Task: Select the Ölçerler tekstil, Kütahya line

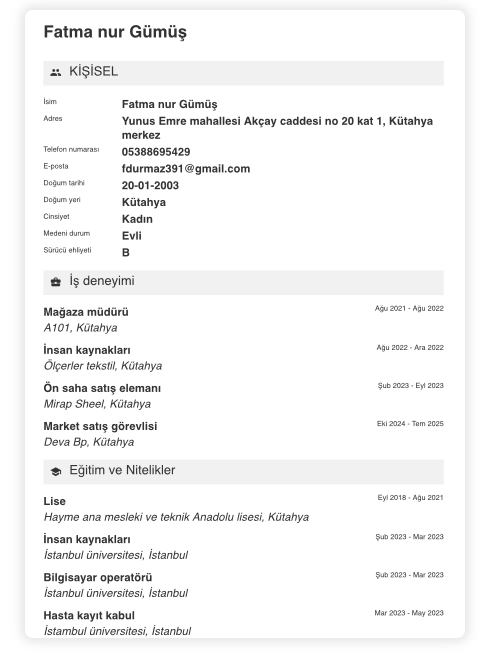Action: pyautogui.click(x=103, y=366)
